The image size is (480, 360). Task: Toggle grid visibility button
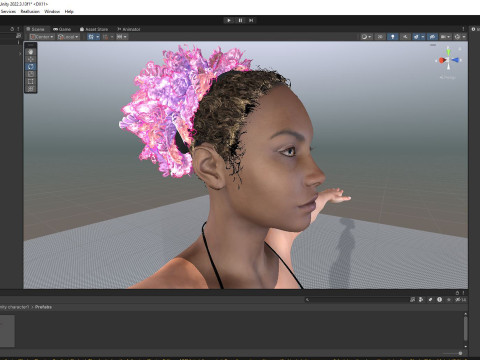[91, 37]
